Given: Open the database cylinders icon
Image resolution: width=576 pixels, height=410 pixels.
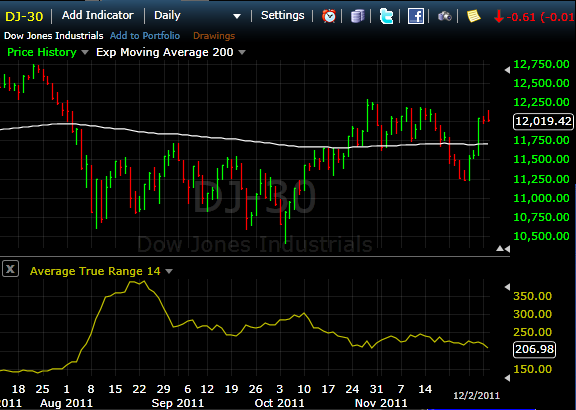Looking at the screenshot, I should [357, 16].
